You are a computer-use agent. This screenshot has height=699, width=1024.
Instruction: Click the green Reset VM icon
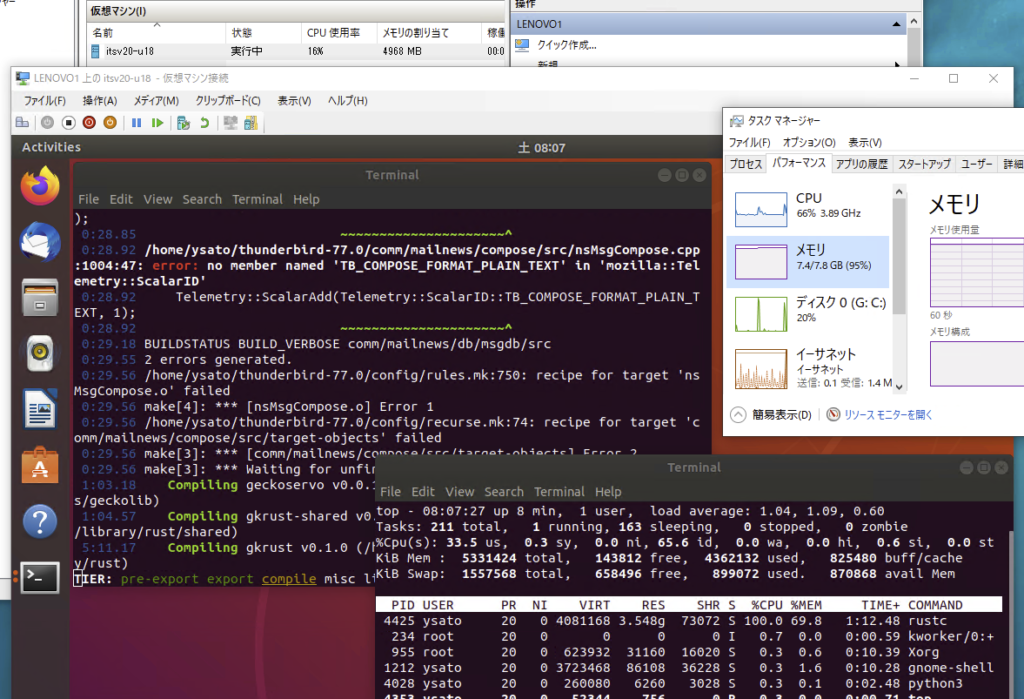click(x=157, y=123)
